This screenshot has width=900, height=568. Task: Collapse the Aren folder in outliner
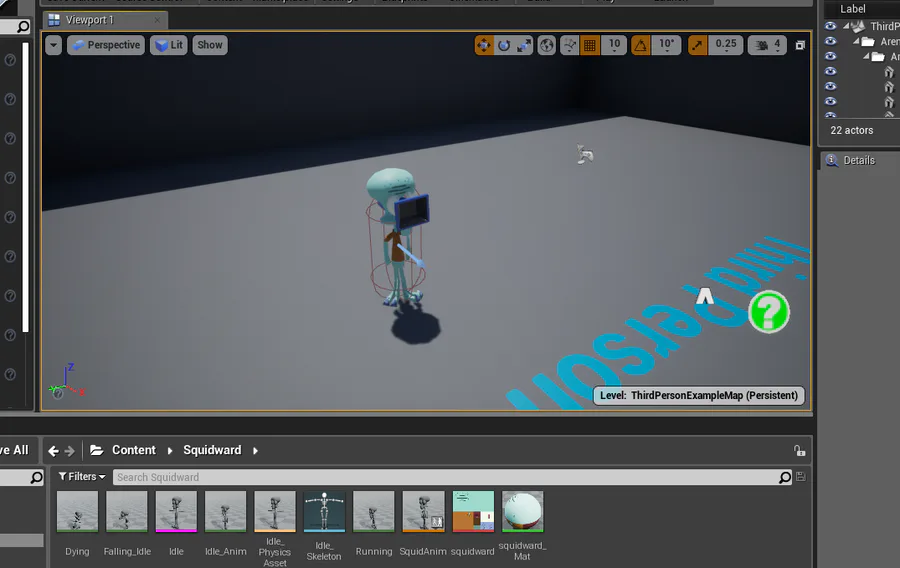[856, 41]
